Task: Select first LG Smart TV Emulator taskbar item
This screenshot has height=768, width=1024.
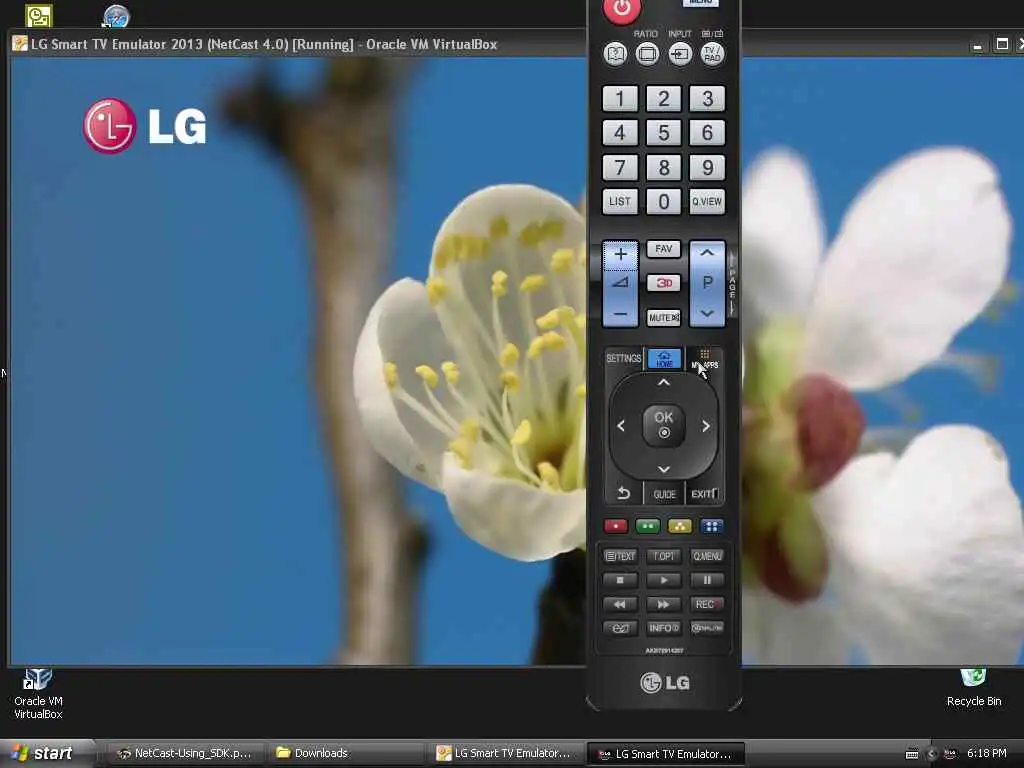Action: [x=507, y=754]
